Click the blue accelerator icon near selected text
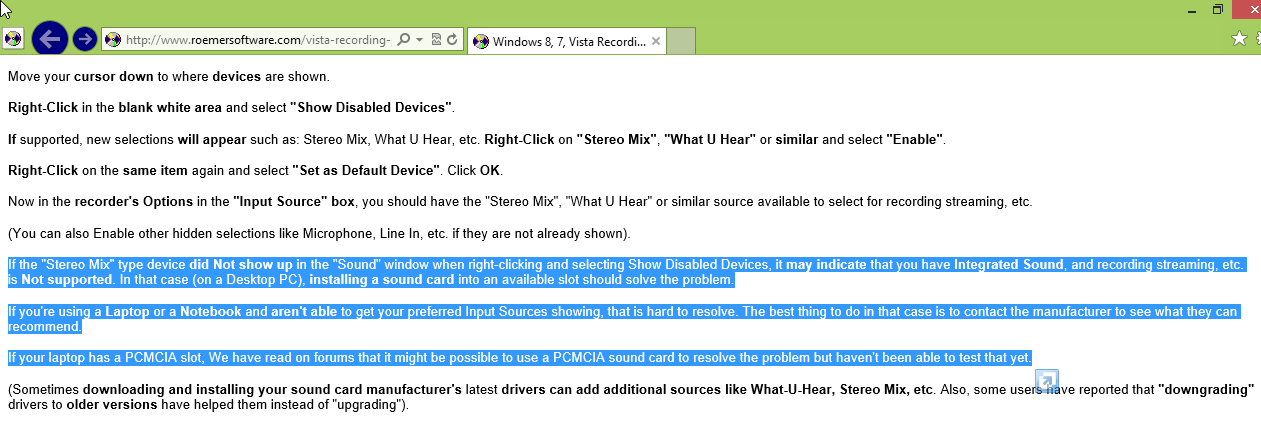 click(1046, 382)
